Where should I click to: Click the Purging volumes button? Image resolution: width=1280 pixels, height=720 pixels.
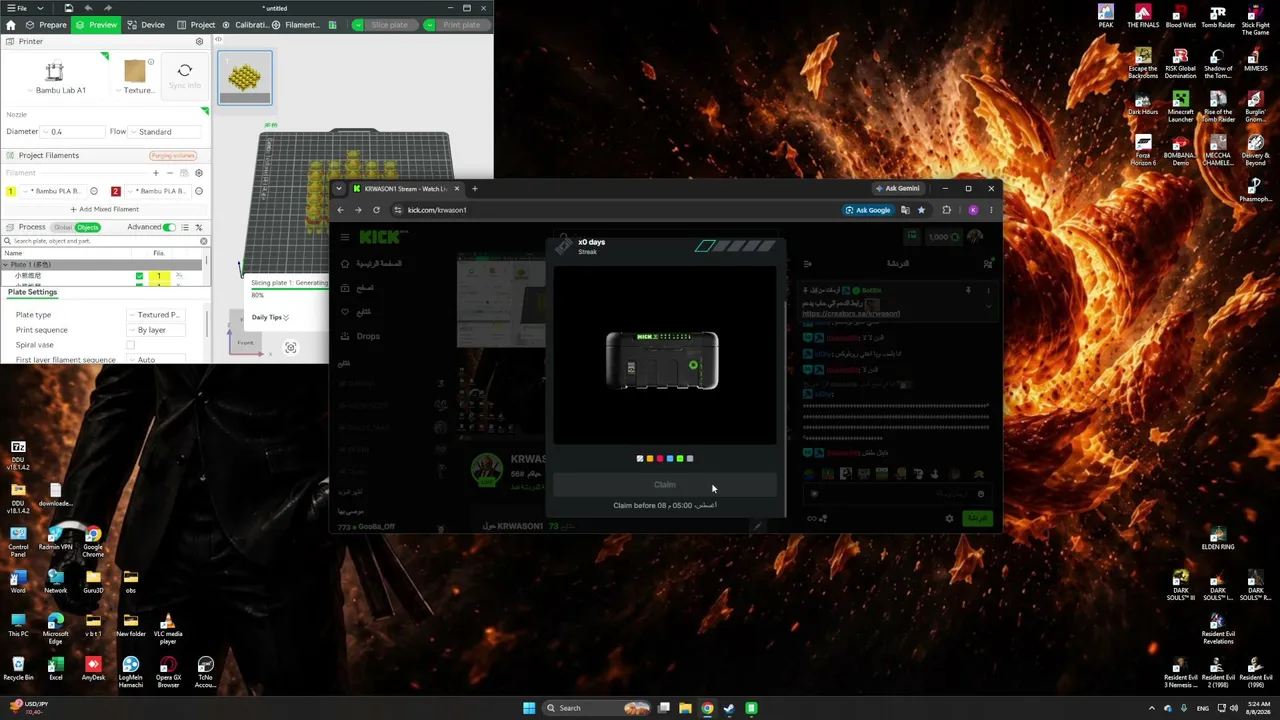click(173, 156)
